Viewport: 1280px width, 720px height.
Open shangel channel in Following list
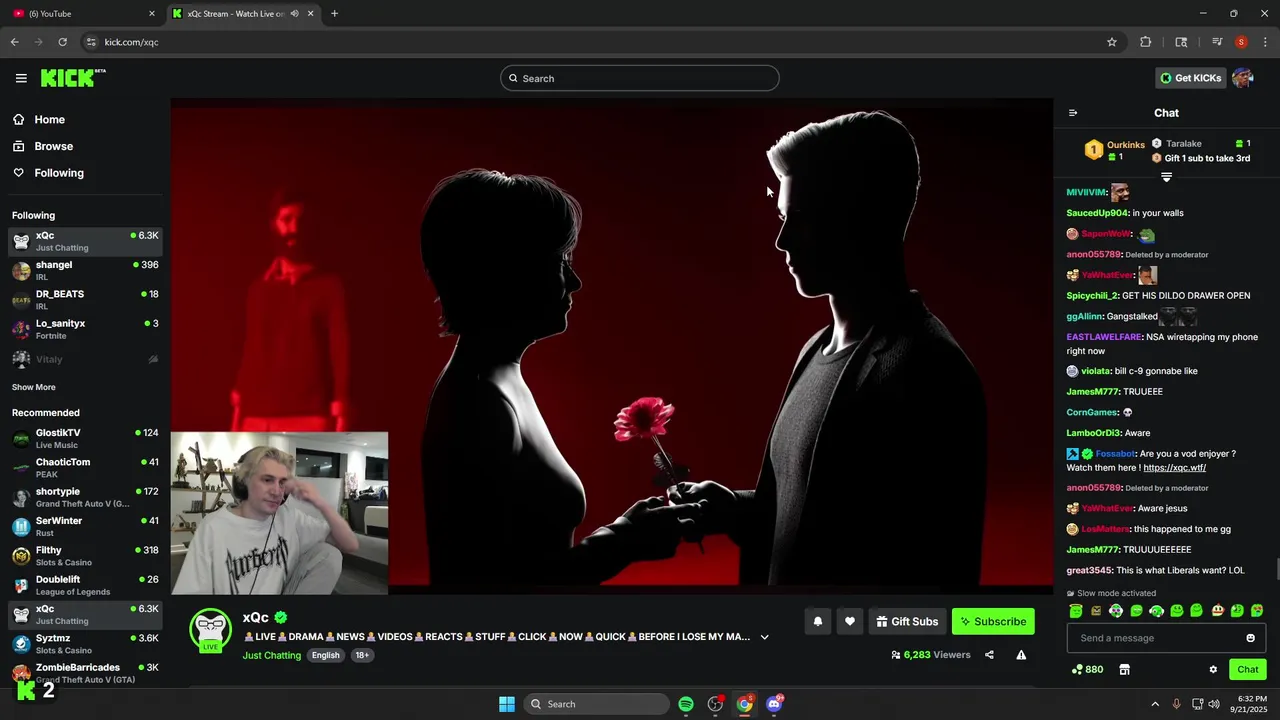85,270
